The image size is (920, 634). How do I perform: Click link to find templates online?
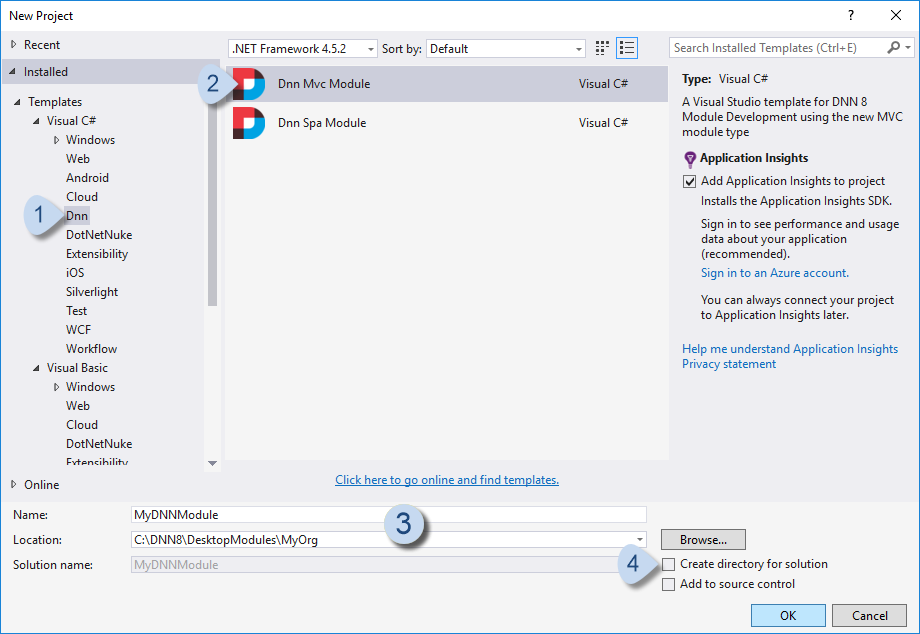(447, 480)
